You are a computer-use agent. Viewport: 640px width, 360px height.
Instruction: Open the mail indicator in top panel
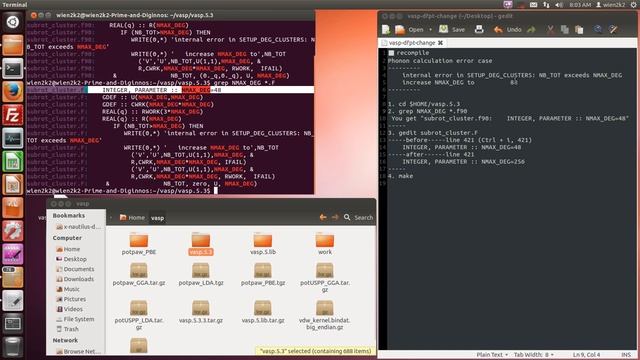533,5
